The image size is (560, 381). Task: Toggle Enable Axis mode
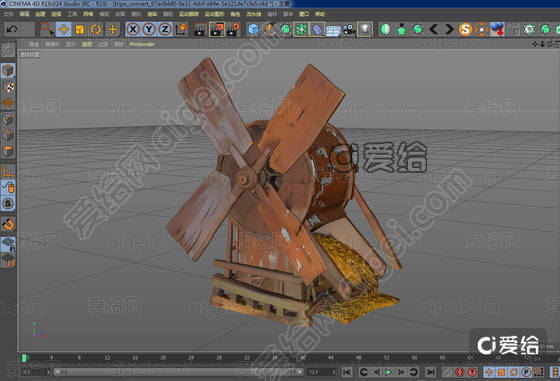pyautogui.click(x=8, y=171)
